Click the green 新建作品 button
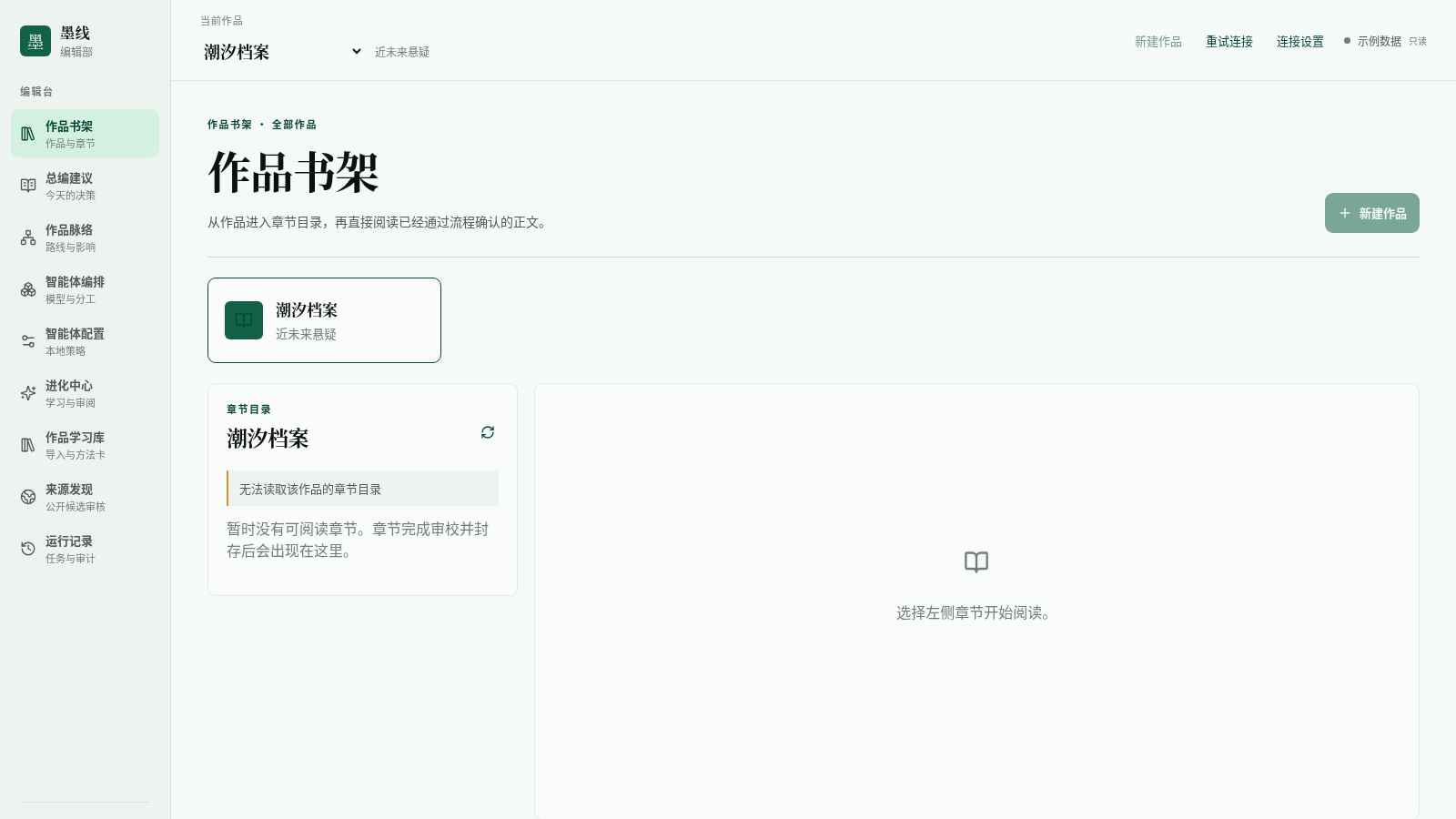The image size is (1456, 819). [1372, 213]
